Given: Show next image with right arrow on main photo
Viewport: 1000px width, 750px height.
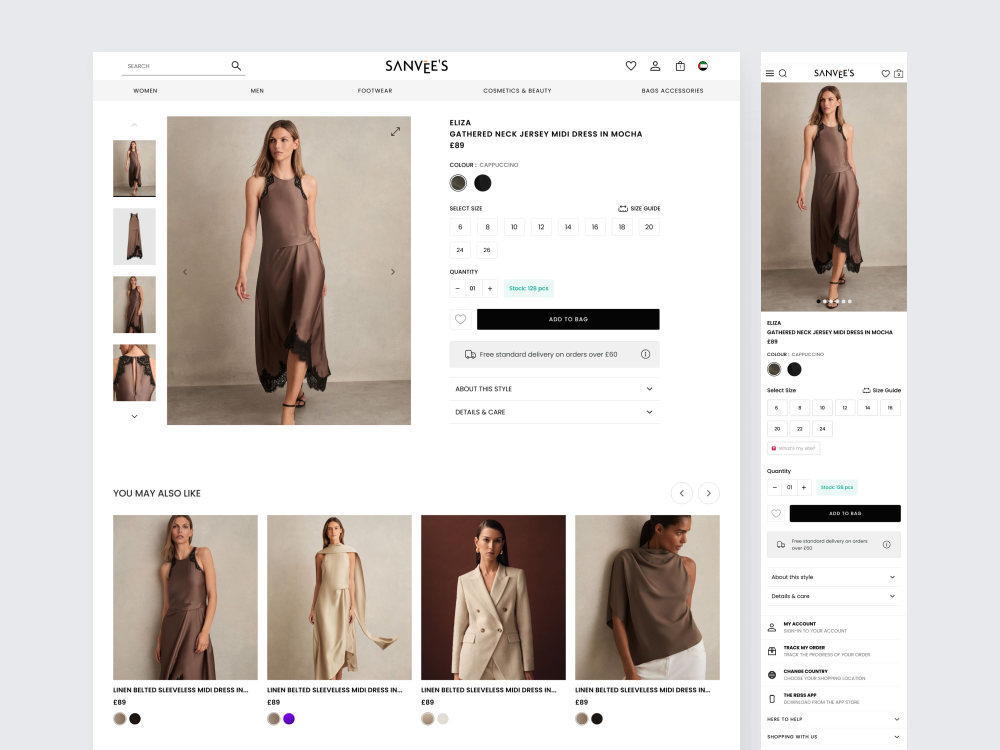Looking at the screenshot, I should (393, 272).
